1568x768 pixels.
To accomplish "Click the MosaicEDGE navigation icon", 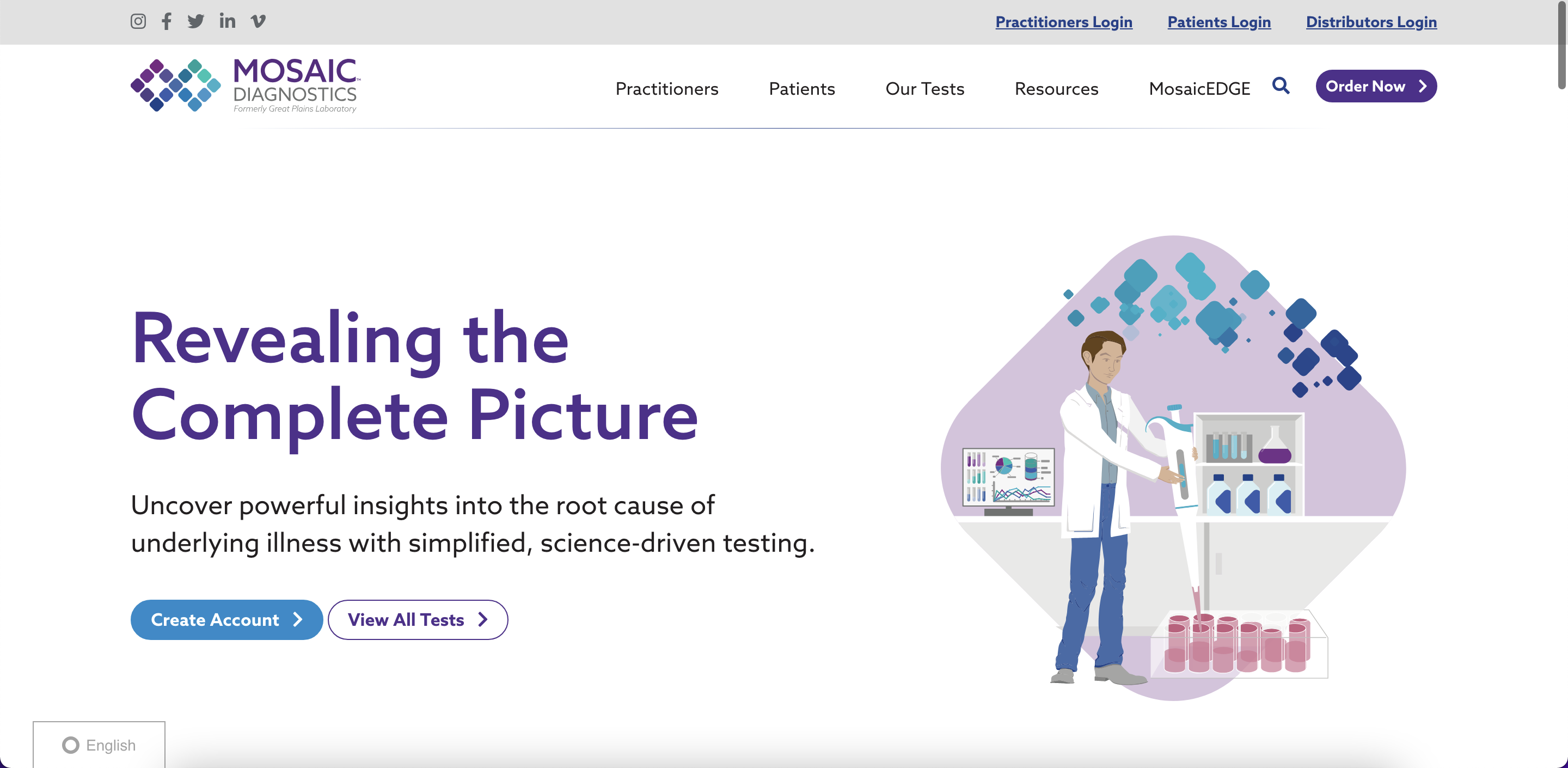I will pos(1200,88).
